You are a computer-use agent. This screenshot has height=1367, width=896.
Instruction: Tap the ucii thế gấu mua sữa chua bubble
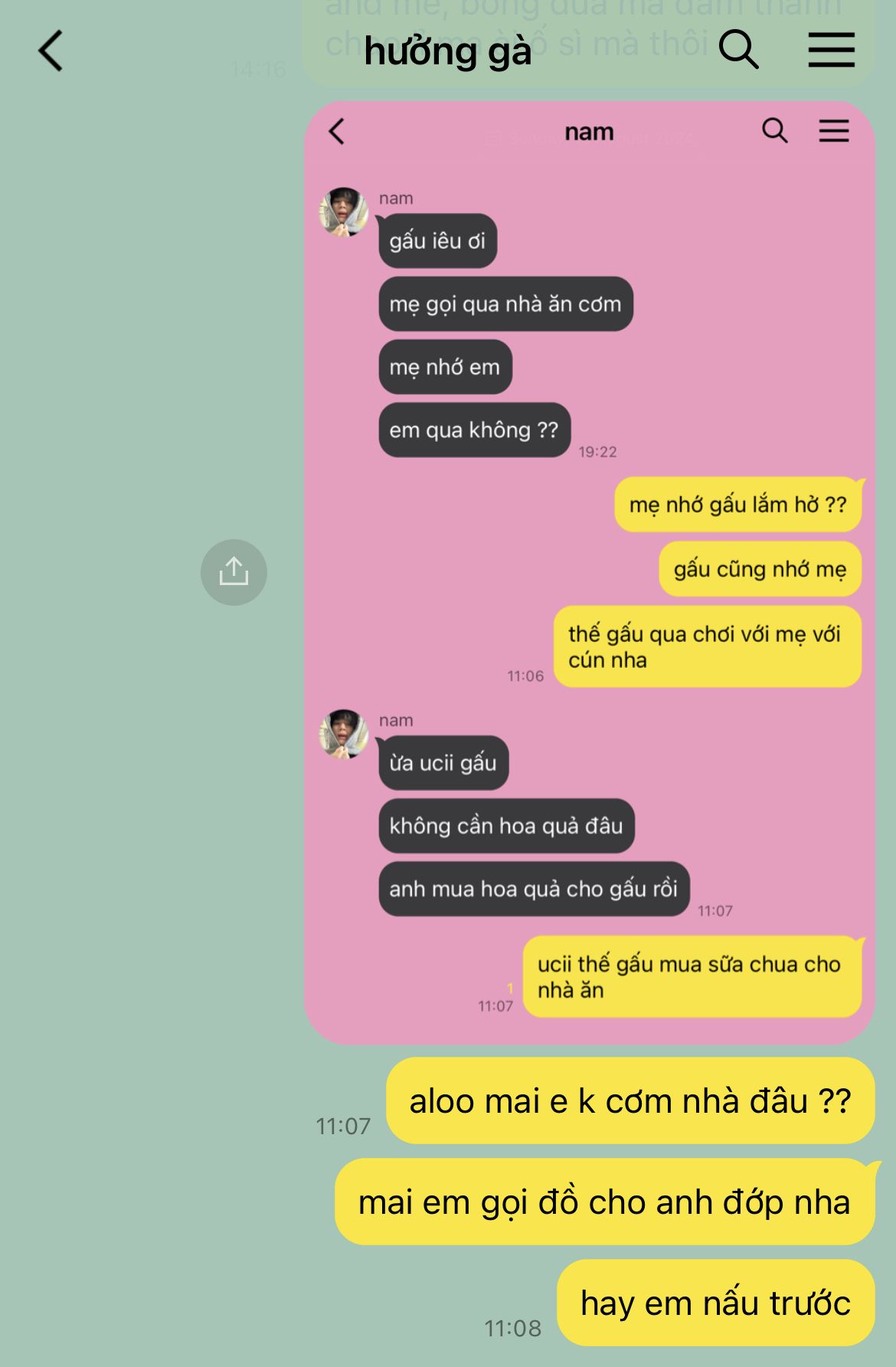[x=692, y=976]
